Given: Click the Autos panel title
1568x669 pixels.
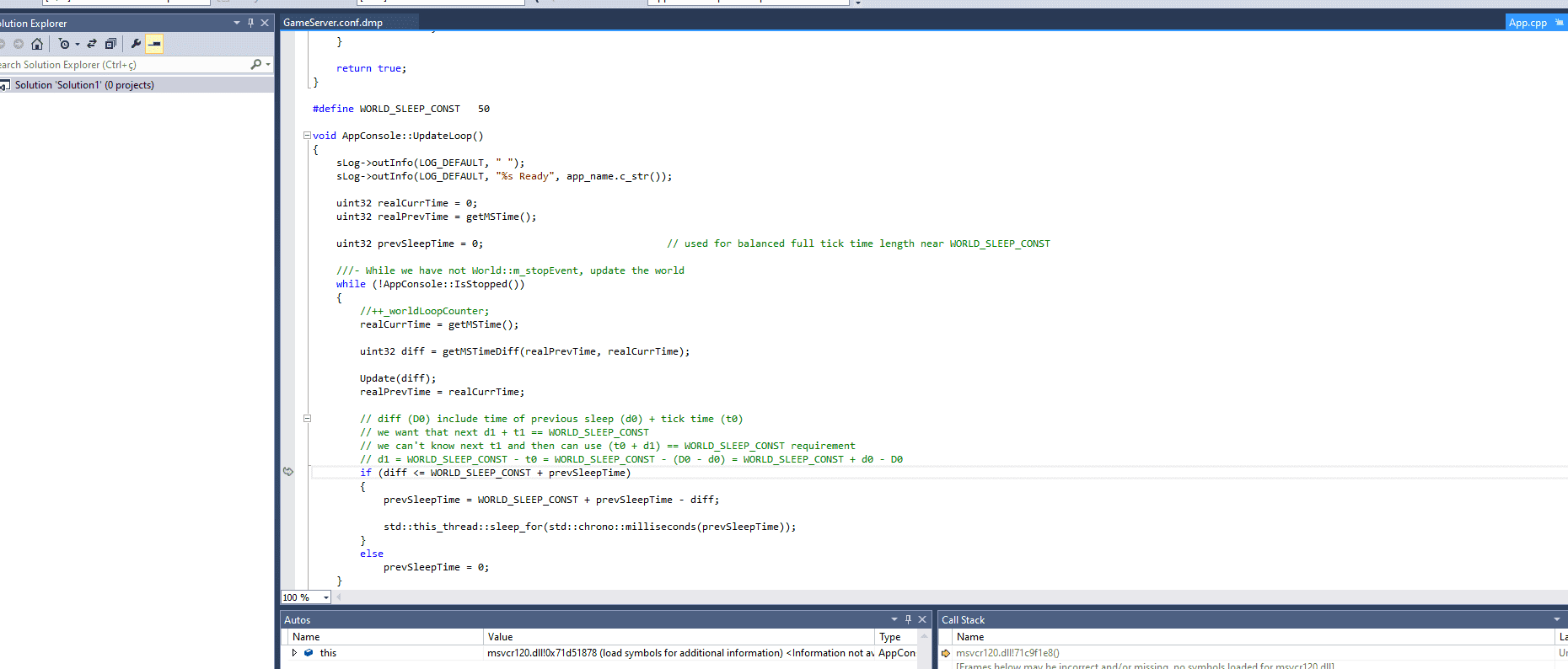Looking at the screenshot, I should pos(298,620).
